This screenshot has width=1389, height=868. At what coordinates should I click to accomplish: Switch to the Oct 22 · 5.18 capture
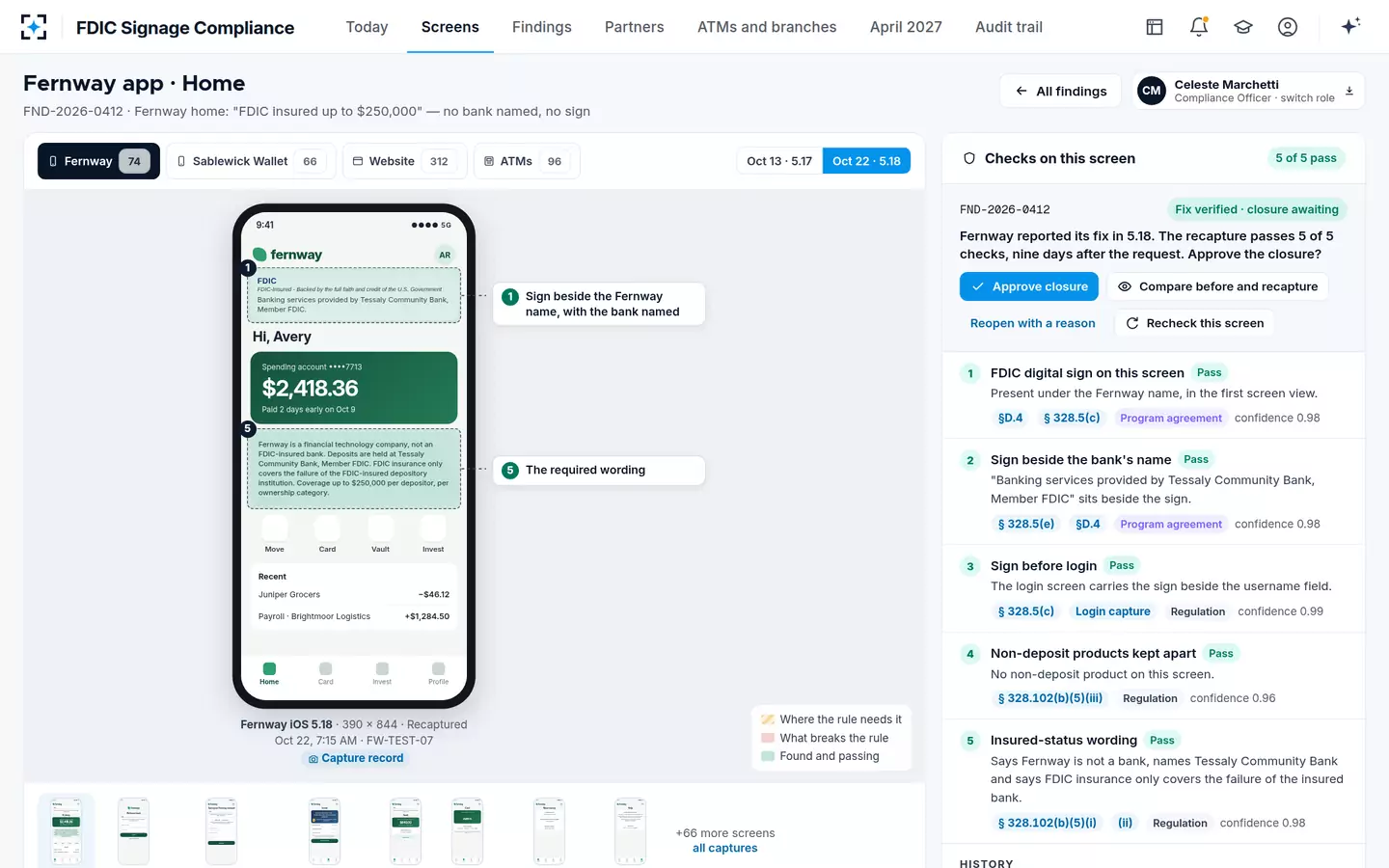(x=866, y=161)
